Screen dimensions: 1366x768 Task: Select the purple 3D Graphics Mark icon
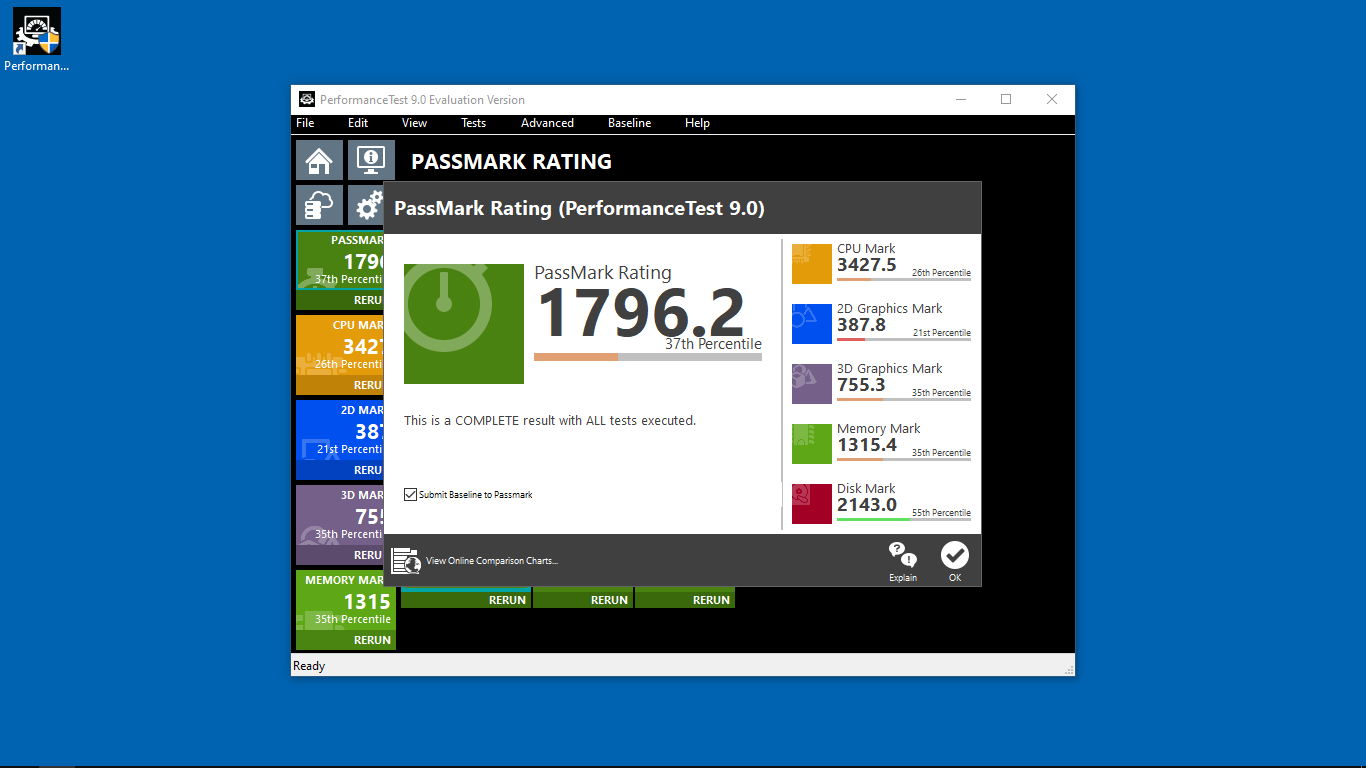pyautogui.click(x=812, y=384)
